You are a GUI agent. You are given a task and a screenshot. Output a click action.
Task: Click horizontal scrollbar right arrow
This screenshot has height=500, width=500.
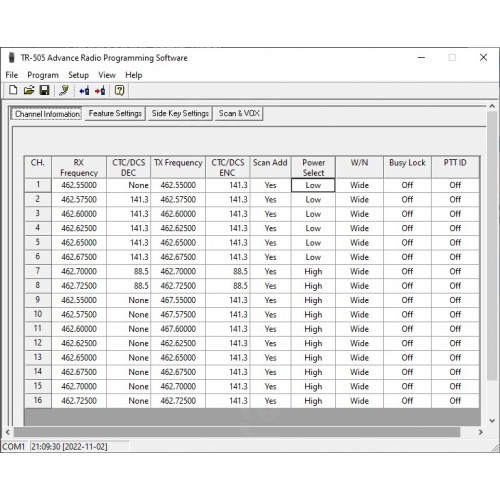pyautogui.click(x=480, y=432)
